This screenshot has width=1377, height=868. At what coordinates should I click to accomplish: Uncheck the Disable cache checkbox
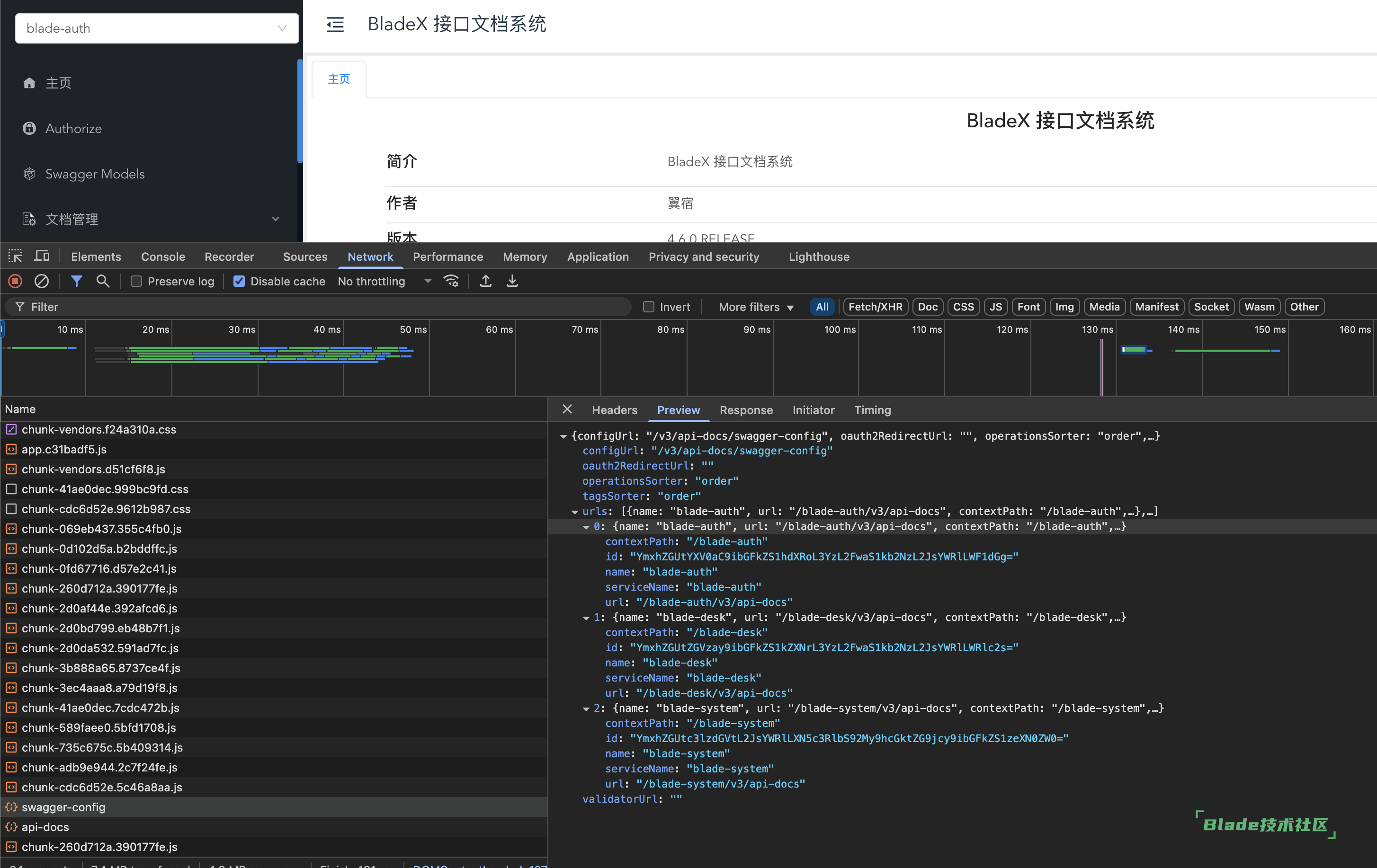239,281
